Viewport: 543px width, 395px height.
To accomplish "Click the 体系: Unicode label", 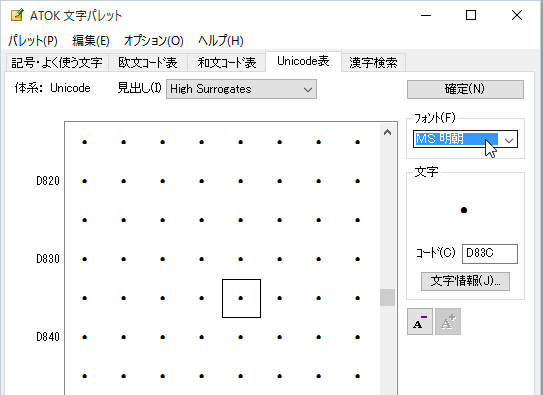I will pos(53,88).
